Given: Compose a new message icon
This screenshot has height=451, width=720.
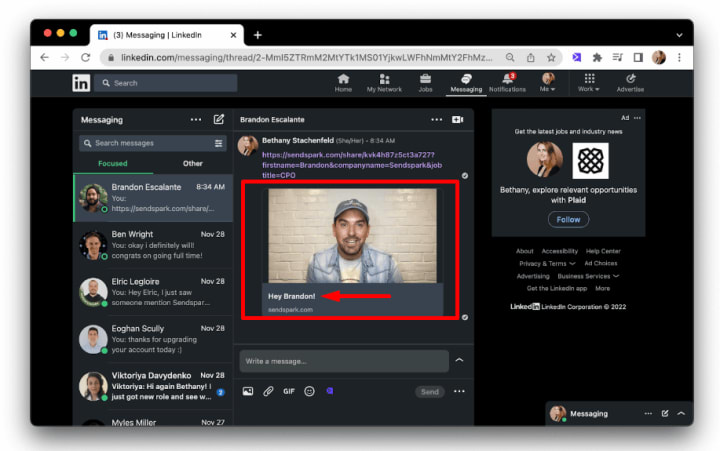Looking at the screenshot, I should (219, 119).
